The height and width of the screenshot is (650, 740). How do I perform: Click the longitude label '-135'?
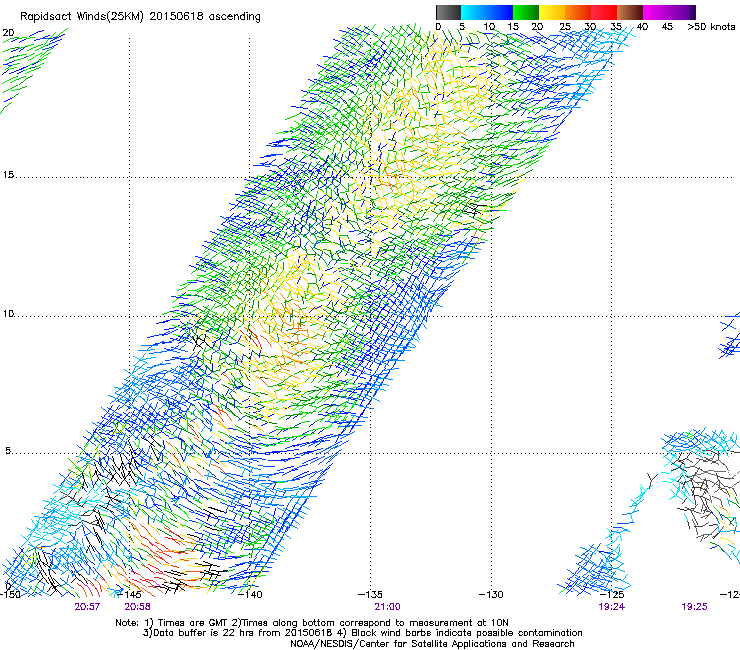pyautogui.click(x=370, y=594)
